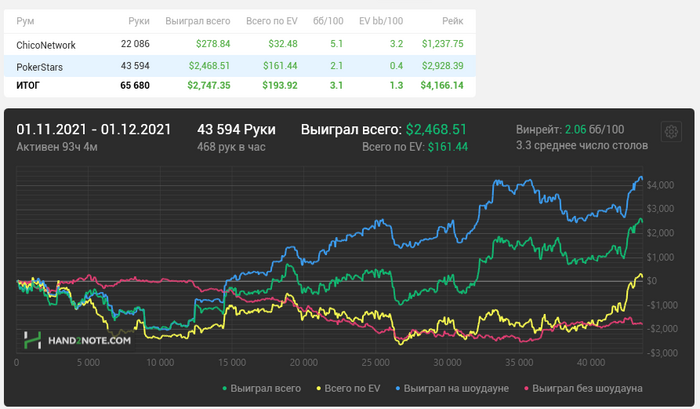Click ChicoNetwork rake $1,237.75
The width and height of the screenshot is (700, 409).
pyautogui.click(x=443, y=44)
